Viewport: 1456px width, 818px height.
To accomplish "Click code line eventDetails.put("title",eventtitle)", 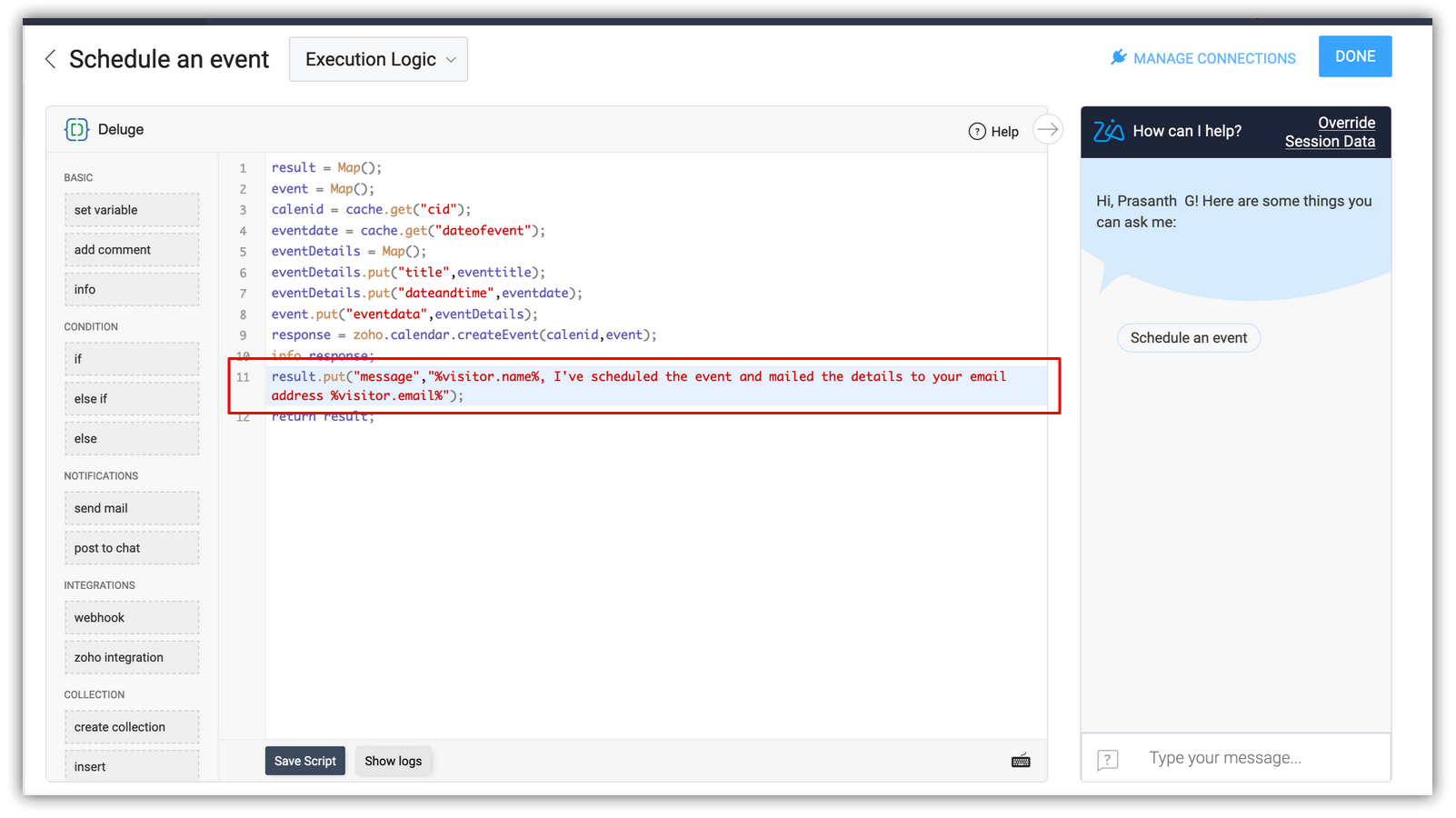I will pos(408,273).
